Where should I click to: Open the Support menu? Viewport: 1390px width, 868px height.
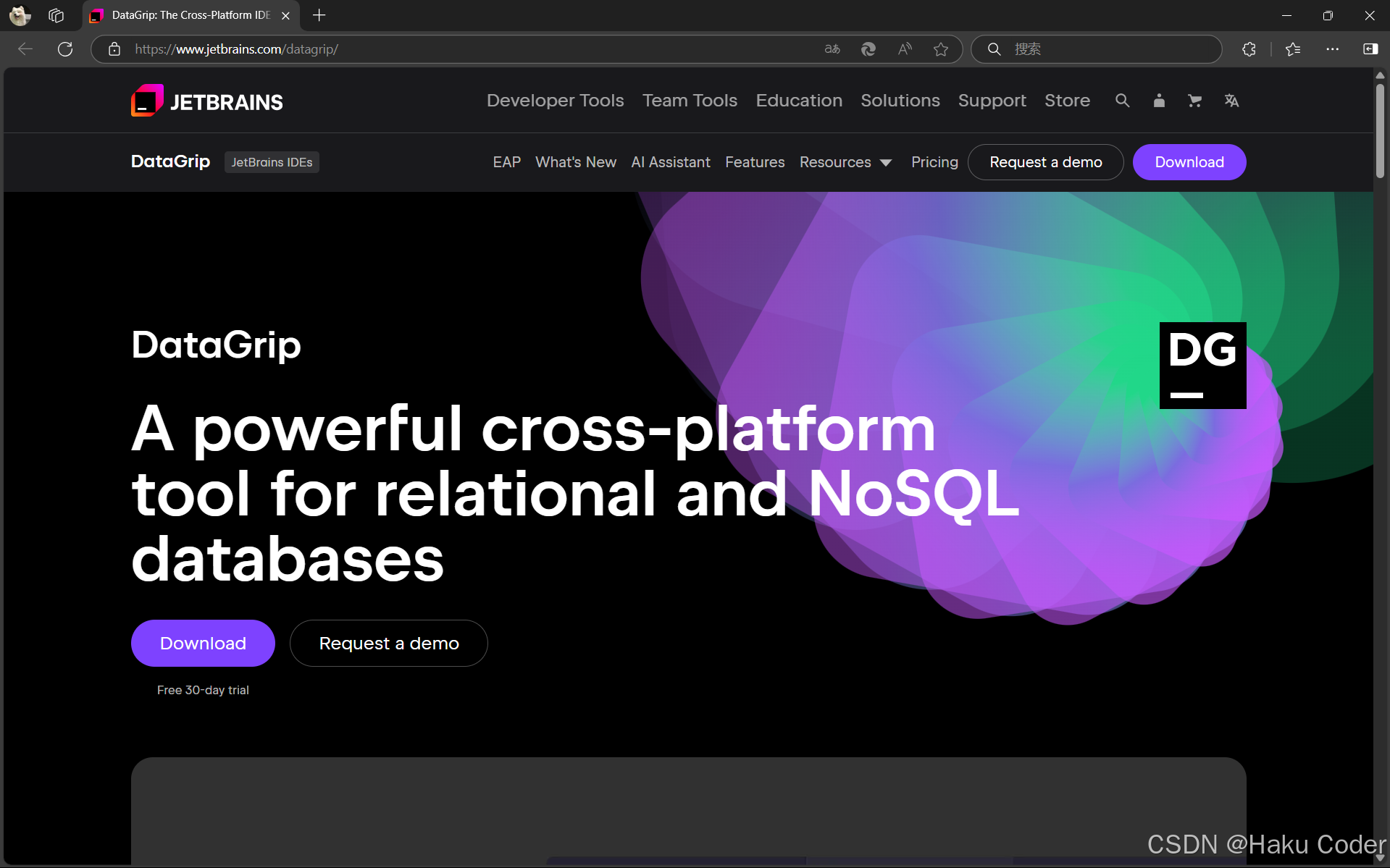[992, 101]
